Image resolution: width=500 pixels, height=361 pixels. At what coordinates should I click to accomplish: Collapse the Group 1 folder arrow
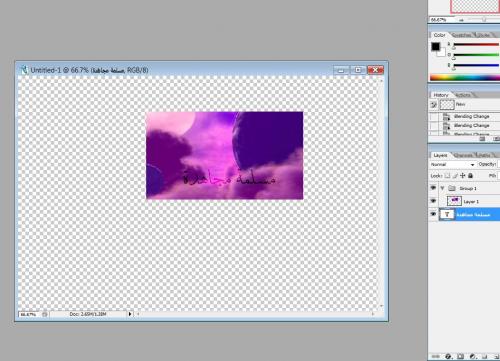(x=443, y=188)
